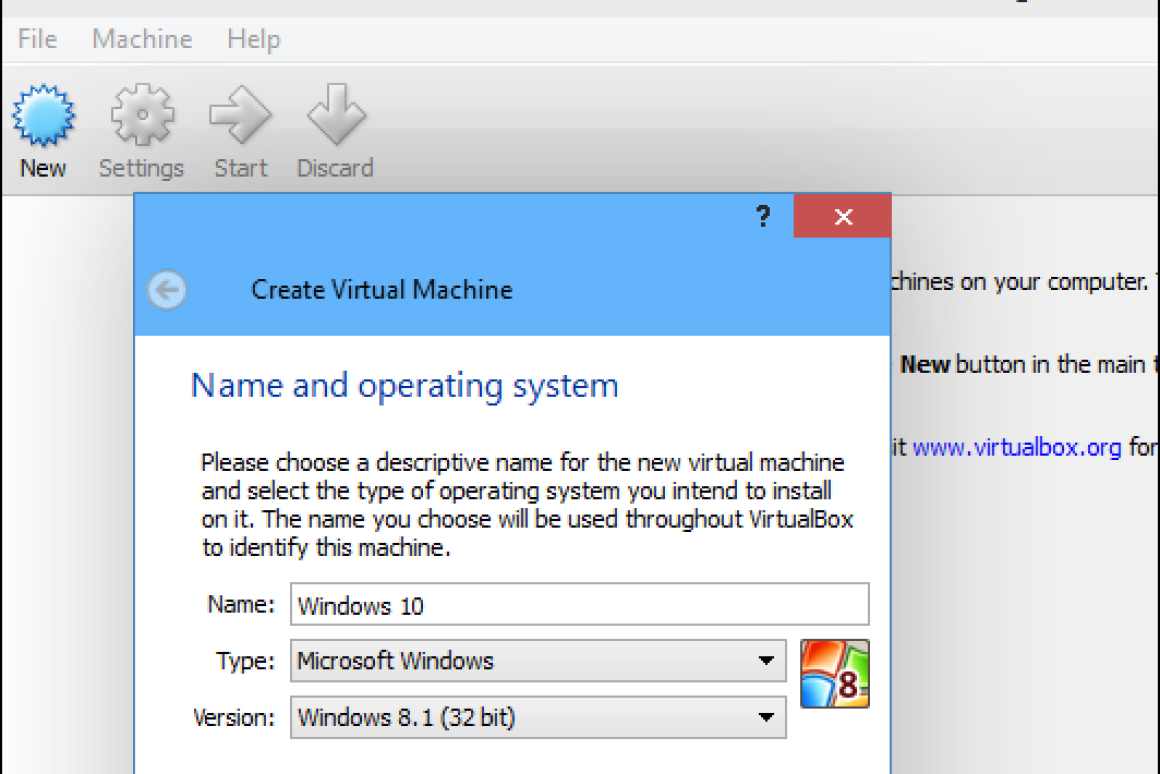Click the "Version:" field label
Screen dimensions: 1160x774
pyautogui.click(x=233, y=717)
